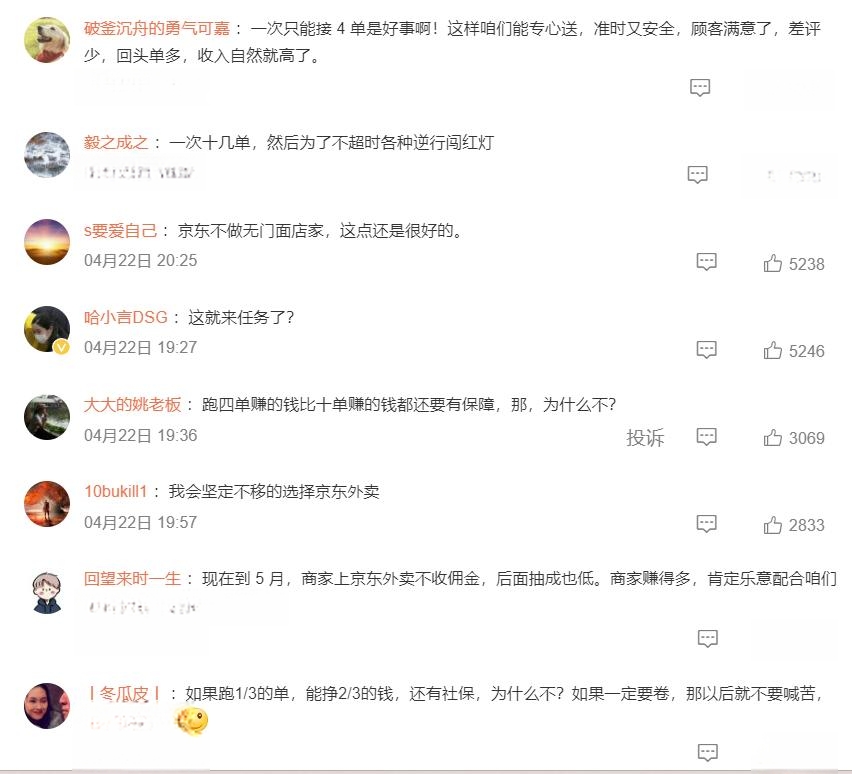Click reply icon on 毅之成之's comment
This screenshot has height=774, width=852.
(x=698, y=174)
